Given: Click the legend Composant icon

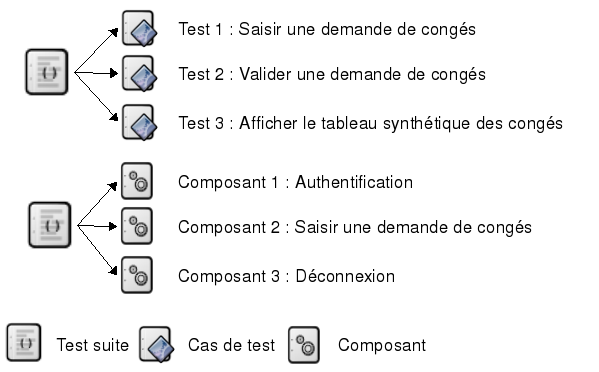Looking at the screenshot, I should pyautogui.click(x=304, y=345).
